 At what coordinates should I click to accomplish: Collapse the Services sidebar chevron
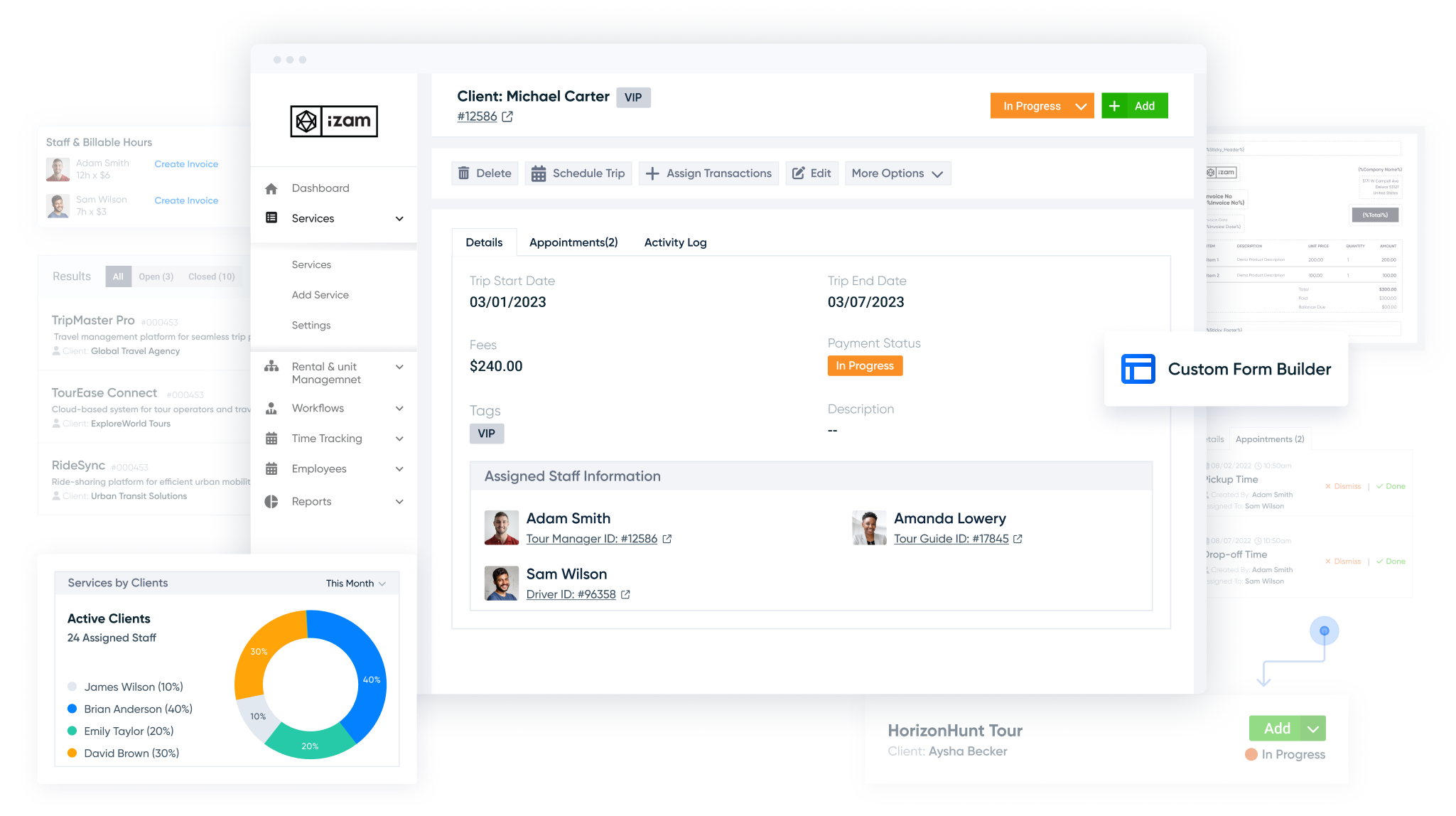click(399, 218)
